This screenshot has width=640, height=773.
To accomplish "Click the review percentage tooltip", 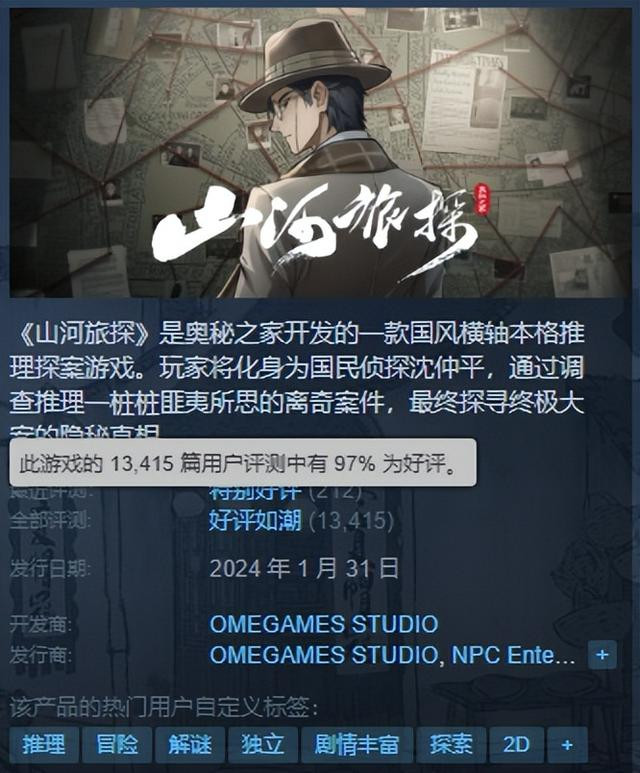I will (x=243, y=463).
